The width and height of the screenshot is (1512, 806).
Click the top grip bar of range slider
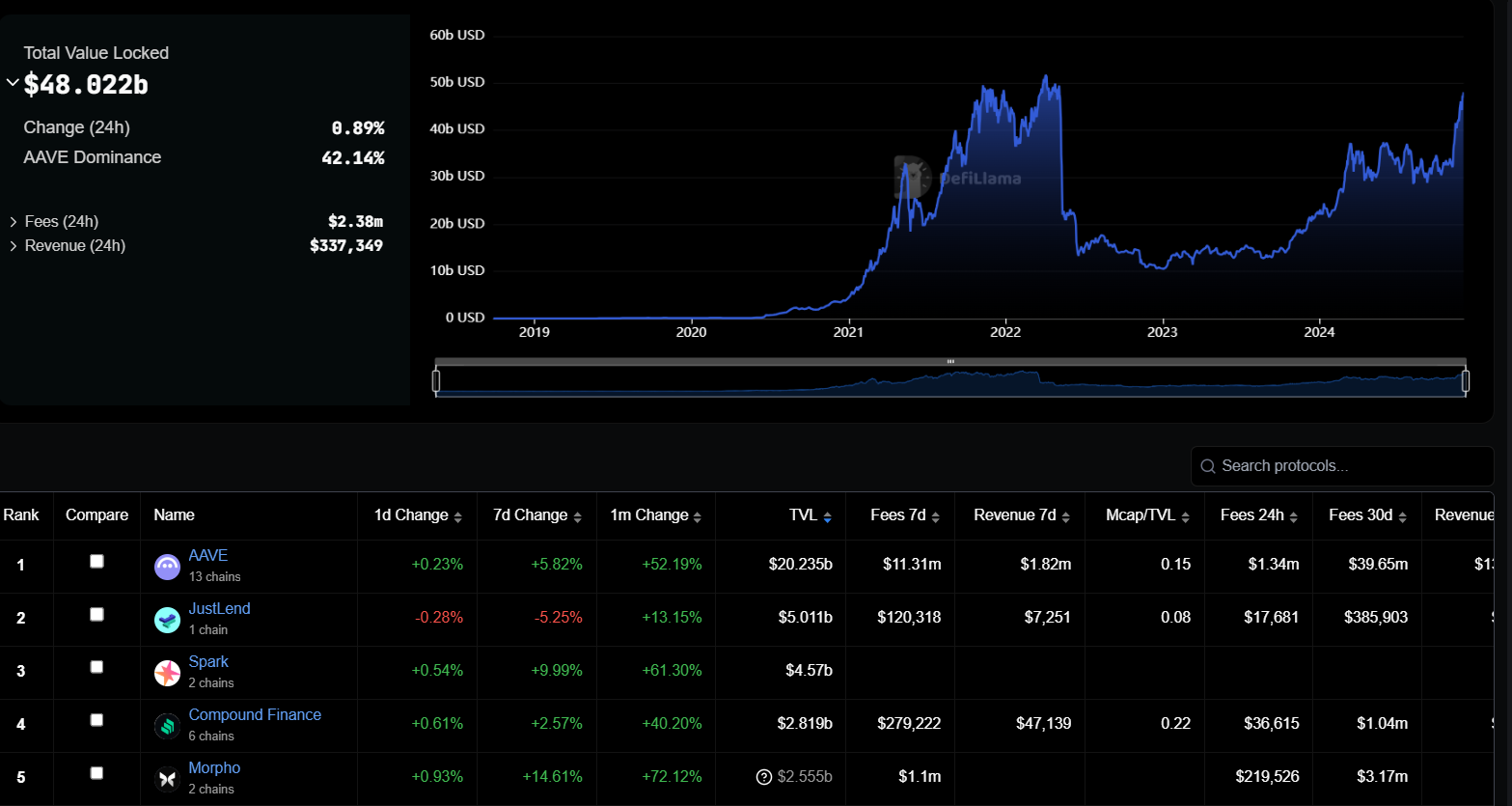950,362
